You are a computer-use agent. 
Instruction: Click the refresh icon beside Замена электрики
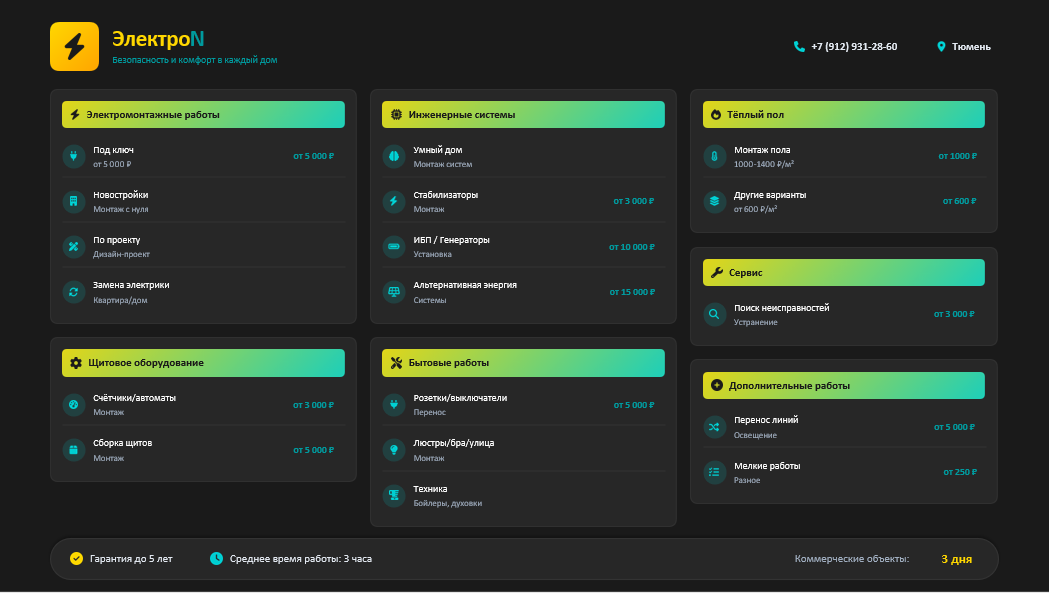point(73,292)
